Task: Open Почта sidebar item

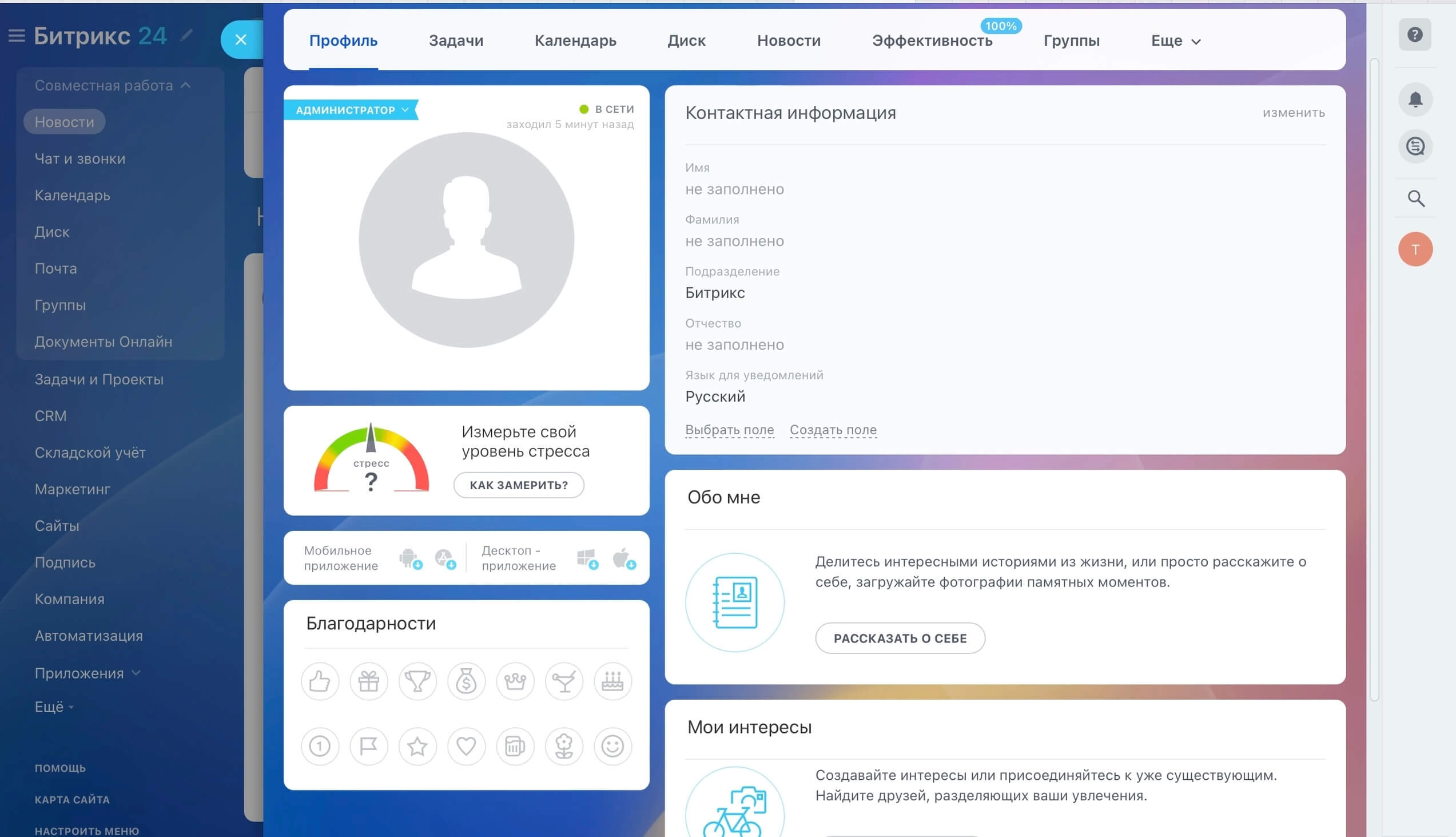Action: pyautogui.click(x=55, y=268)
